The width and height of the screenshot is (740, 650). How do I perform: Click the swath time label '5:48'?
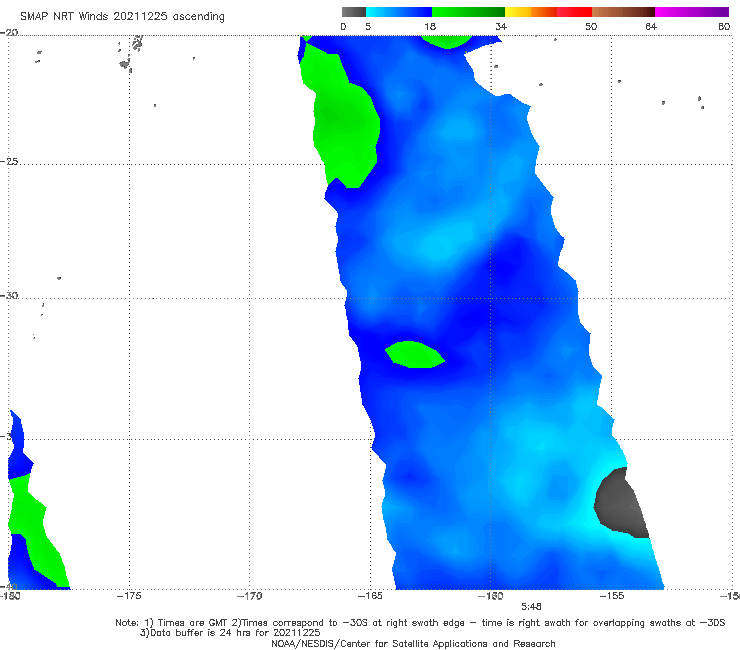click(x=531, y=607)
